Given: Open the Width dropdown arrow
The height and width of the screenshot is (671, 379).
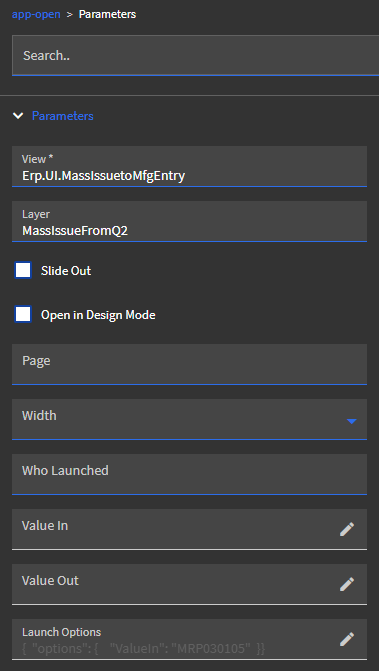Looking at the screenshot, I should (x=352, y=422).
